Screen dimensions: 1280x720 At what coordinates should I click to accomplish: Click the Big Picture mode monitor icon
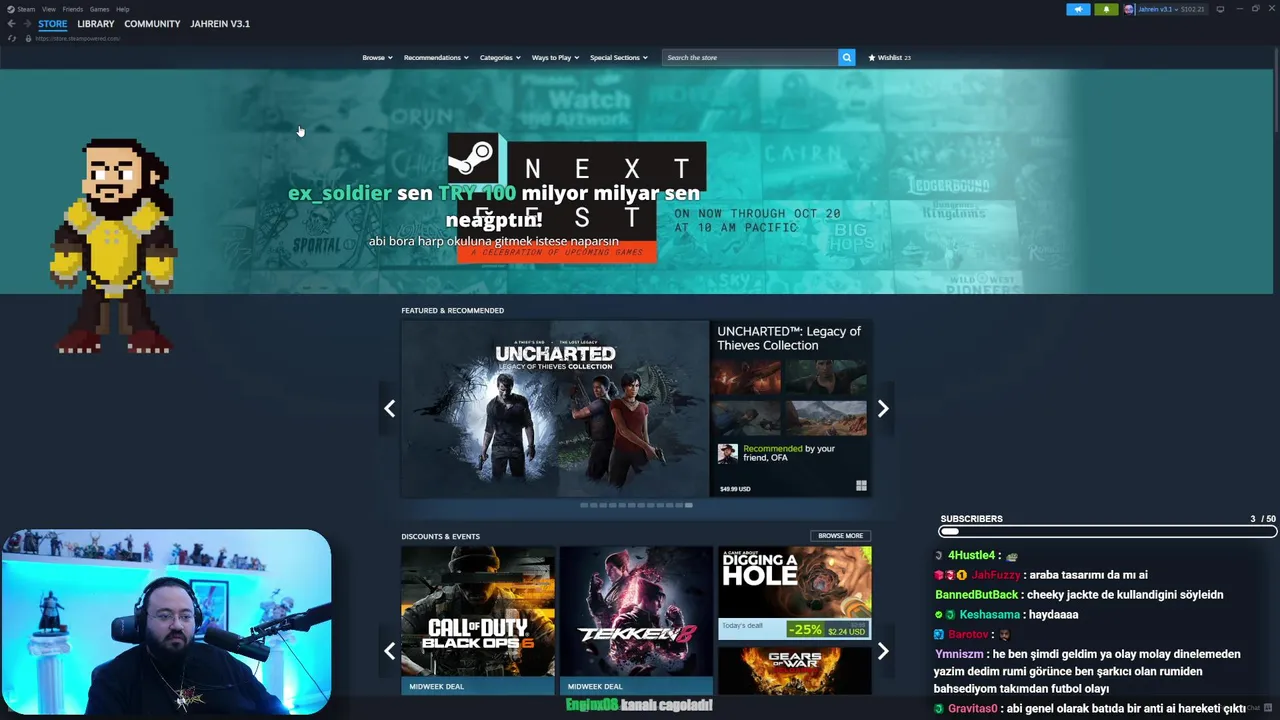[x=1220, y=9]
